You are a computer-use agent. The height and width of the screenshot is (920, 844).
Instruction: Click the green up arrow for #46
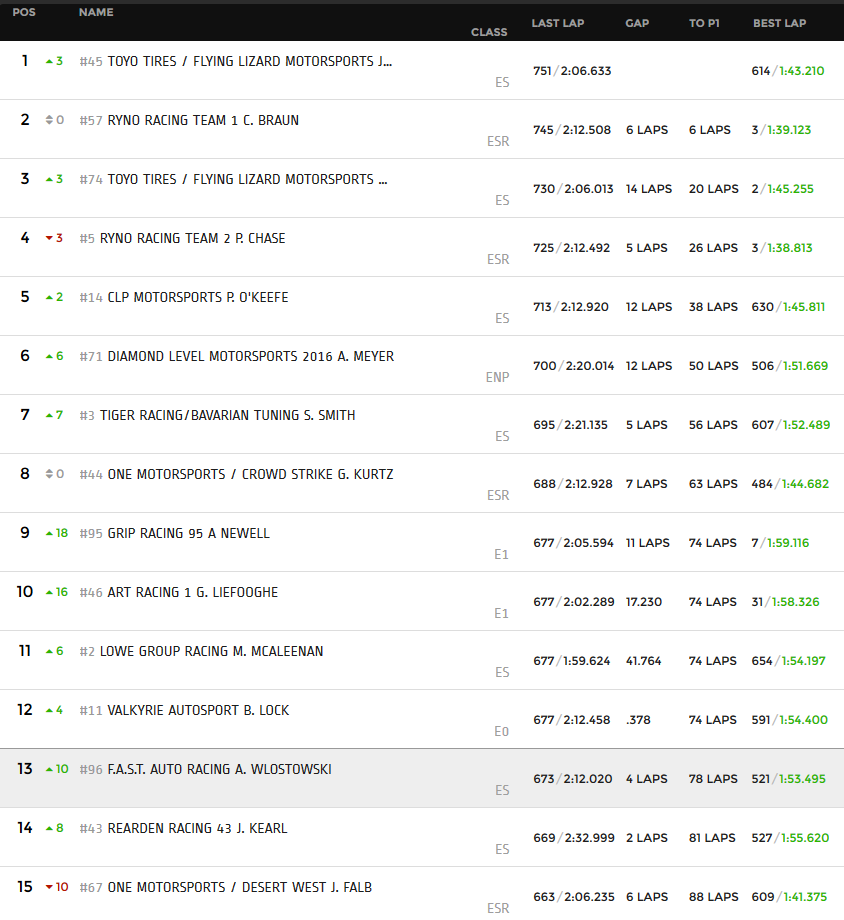pyautogui.click(x=49, y=592)
